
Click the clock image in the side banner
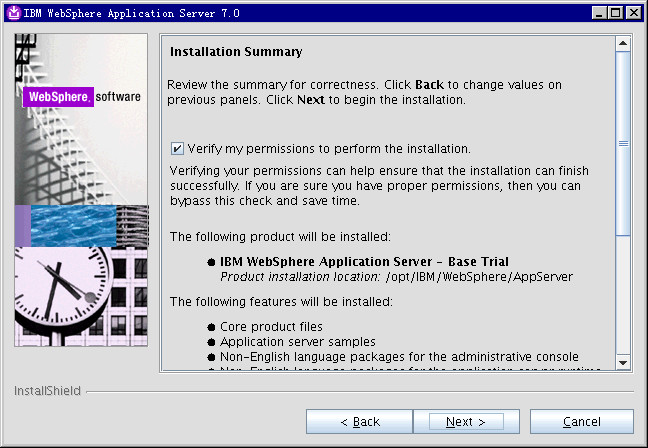pyautogui.click(x=60, y=295)
